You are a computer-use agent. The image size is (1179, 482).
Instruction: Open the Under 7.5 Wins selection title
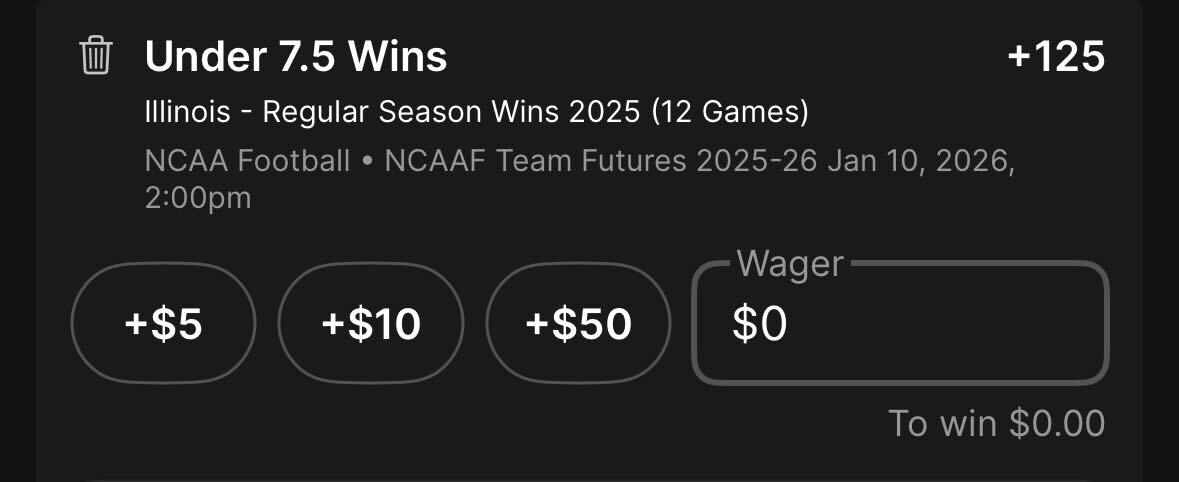(x=296, y=56)
